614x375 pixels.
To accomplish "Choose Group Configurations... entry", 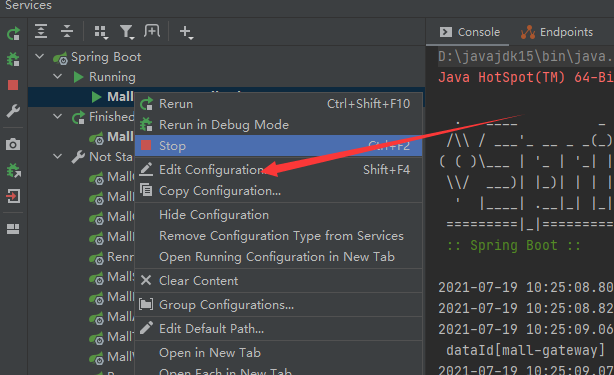I will coord(278,305).
